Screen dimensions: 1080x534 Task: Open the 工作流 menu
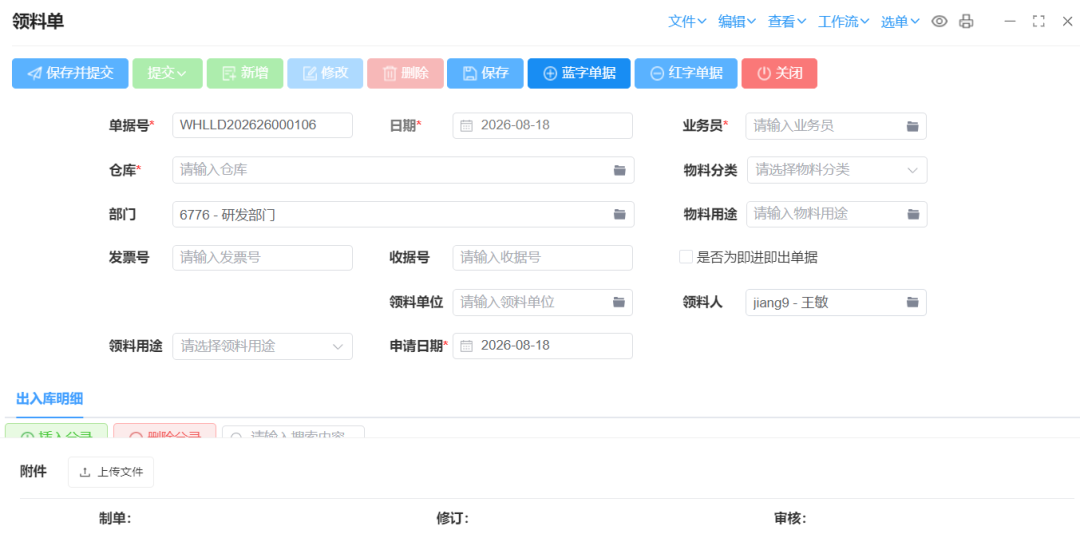pyautogui.click(x=844, y=21)
